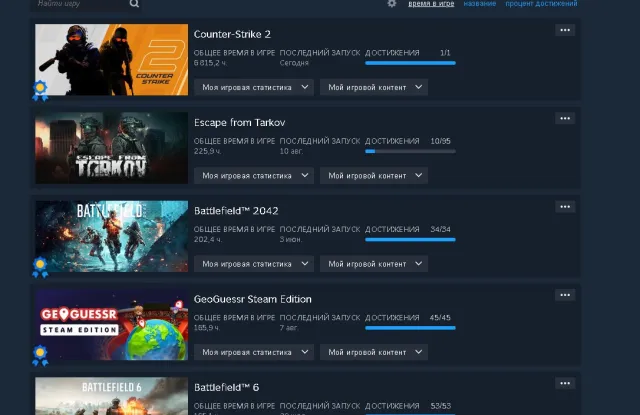Viewport: 640px width, 415px height.
Task: Click Counter-Strike 2 achievements progress bar
Action: click(x=410, y=63)
